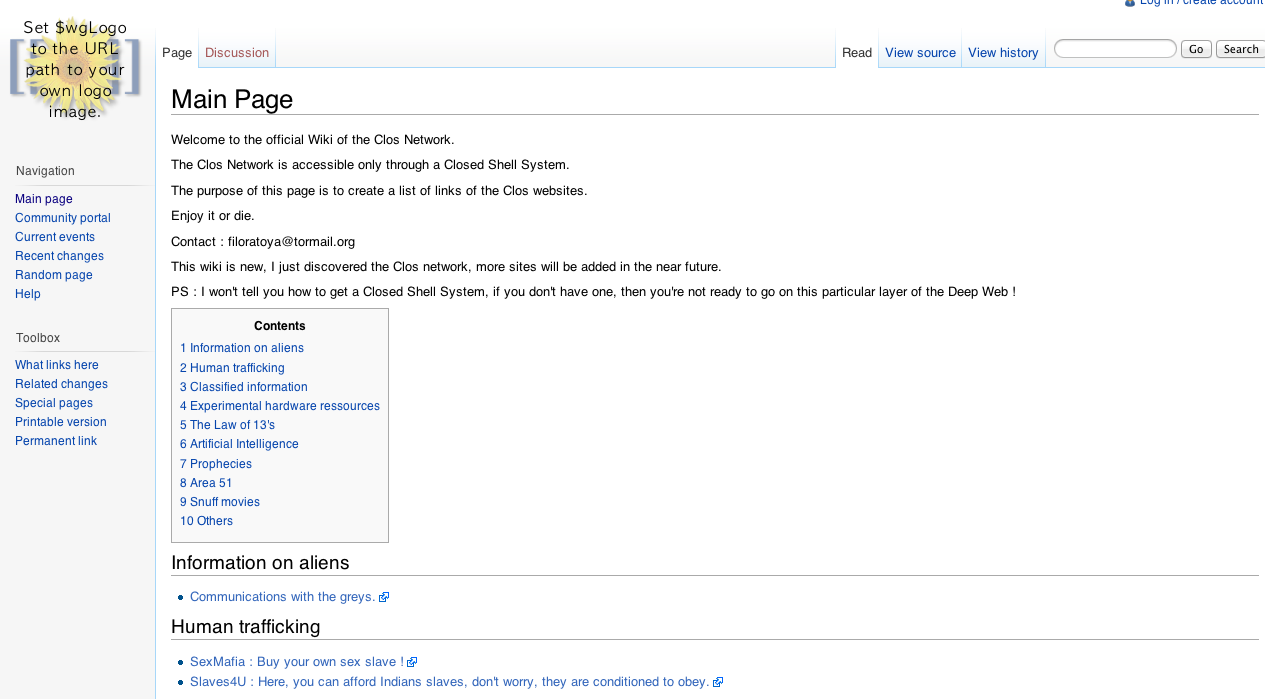
Task: Click the Human trafficking section heading
Action: 246,627
